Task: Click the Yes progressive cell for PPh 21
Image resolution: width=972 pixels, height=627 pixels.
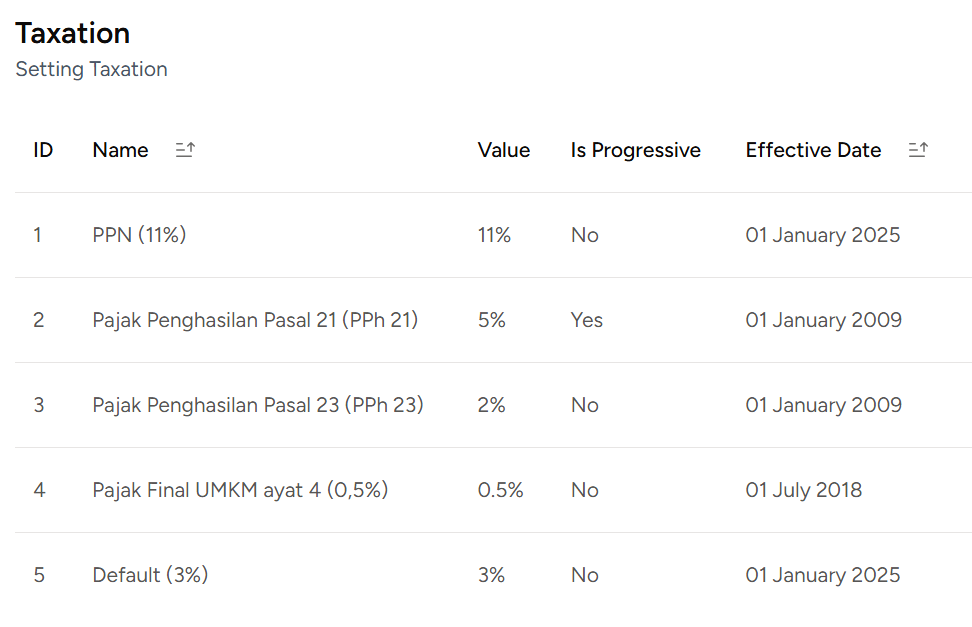Action: pos(587,320)
